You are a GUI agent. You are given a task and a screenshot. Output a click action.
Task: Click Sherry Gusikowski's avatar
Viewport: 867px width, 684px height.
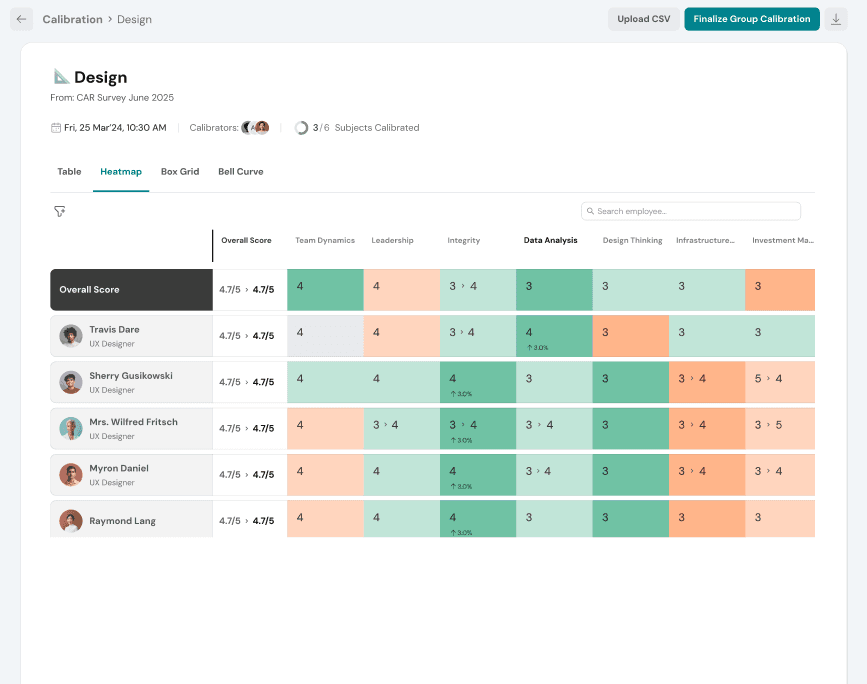pos(71,382)
